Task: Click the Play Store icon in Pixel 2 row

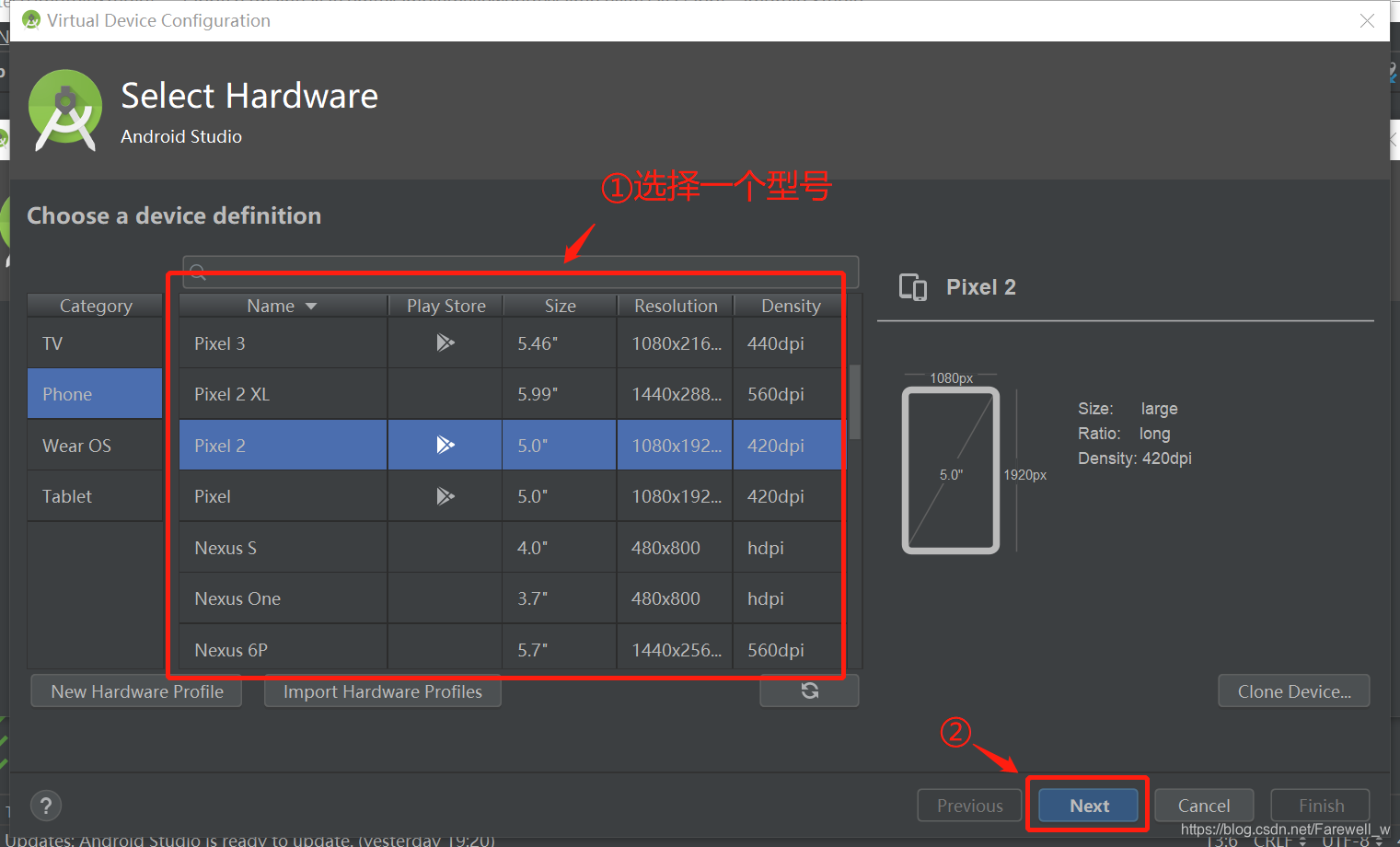Action: [x=445, y=446]
